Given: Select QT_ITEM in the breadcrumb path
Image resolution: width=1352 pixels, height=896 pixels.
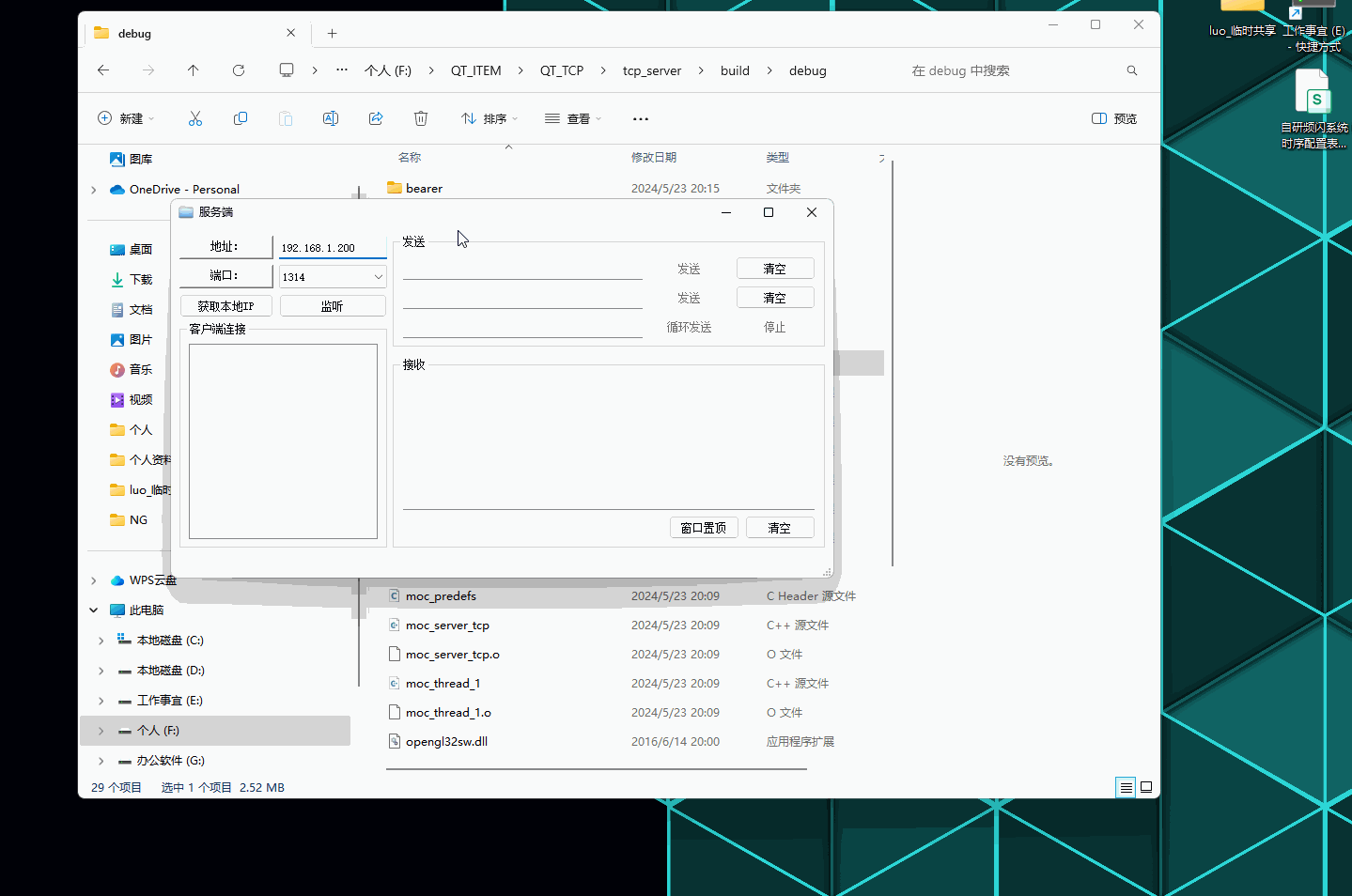Looking at the screenshot, I should [476, 70].
